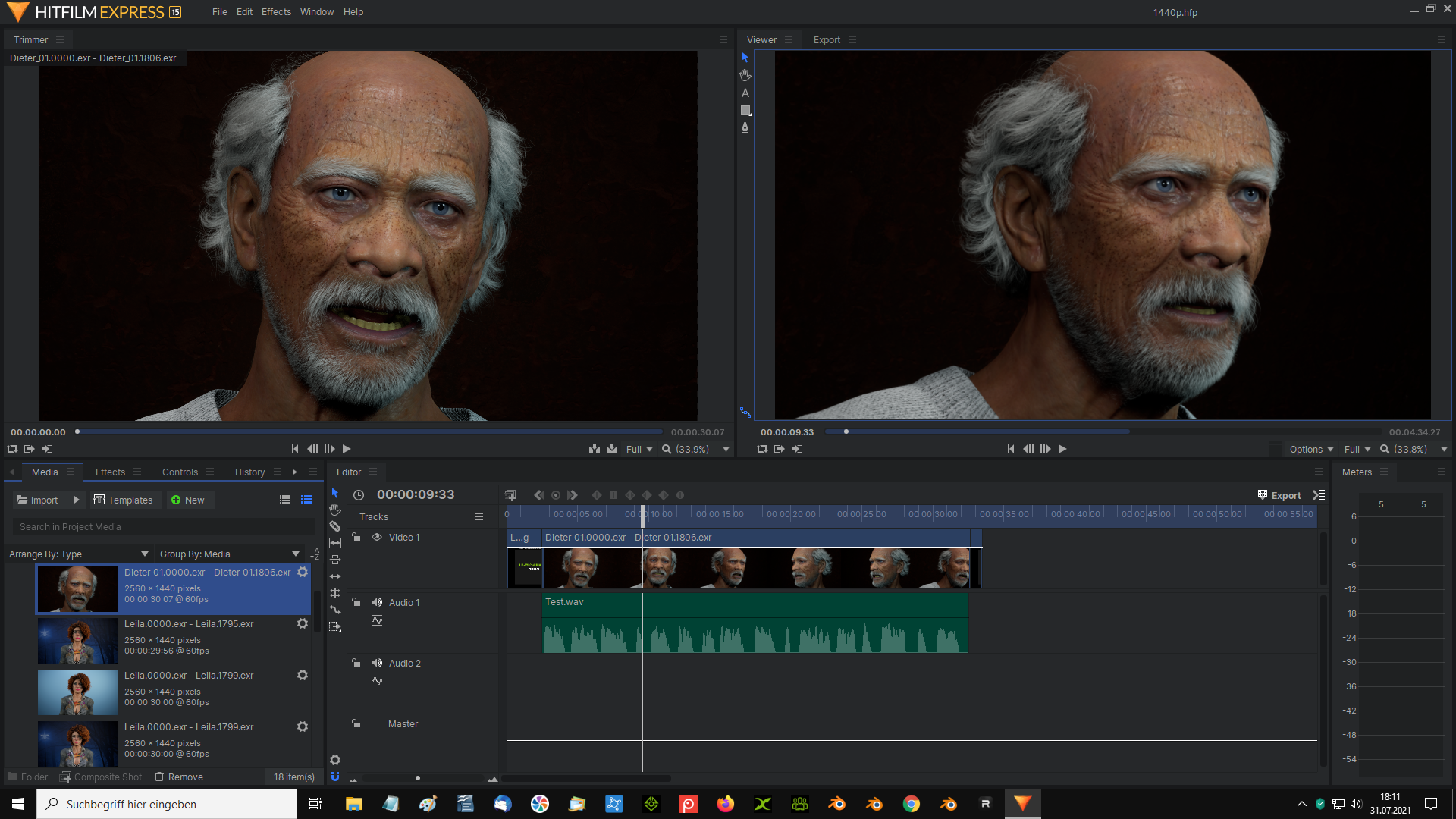Switch to the Export tab

tap(827, 40)
